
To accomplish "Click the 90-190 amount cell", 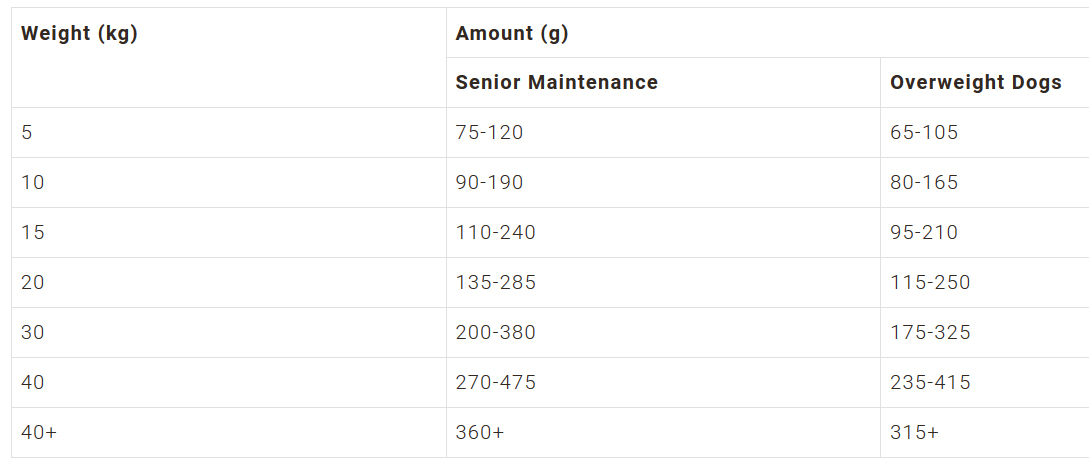I will (x=663, y=183).
